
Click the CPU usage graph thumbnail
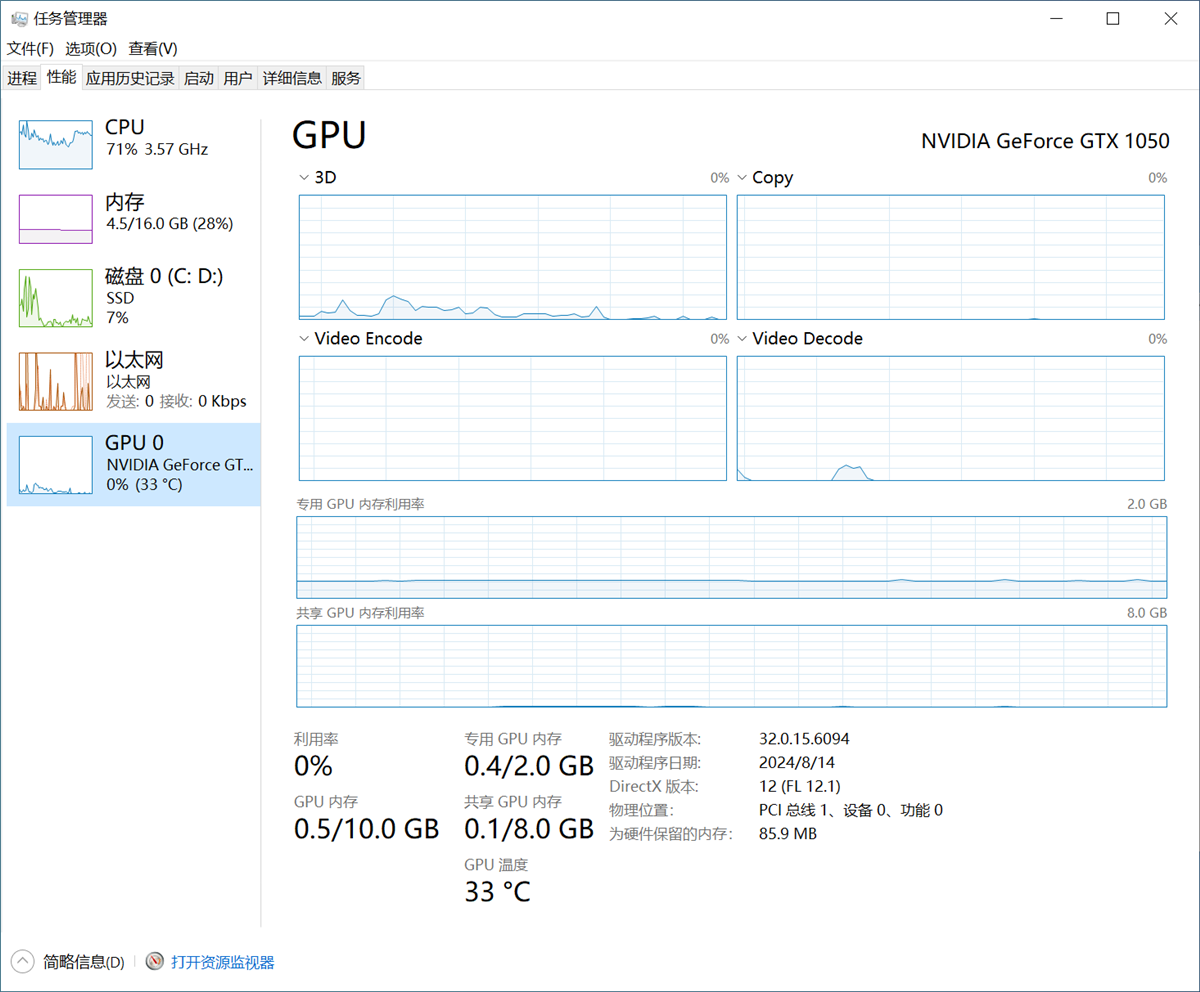[56, 144]
